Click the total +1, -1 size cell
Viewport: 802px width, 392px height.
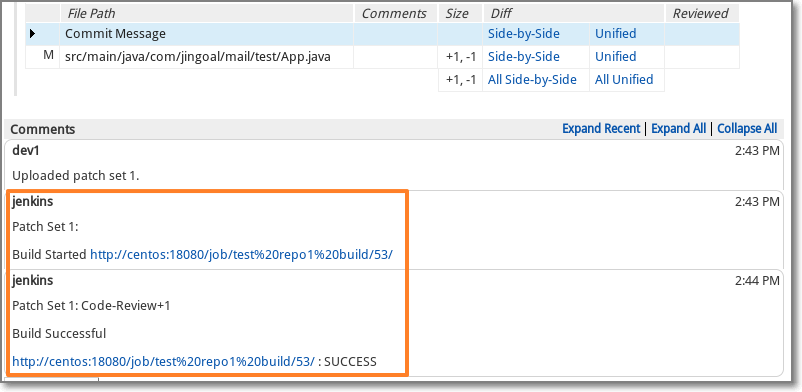[460, 80]
